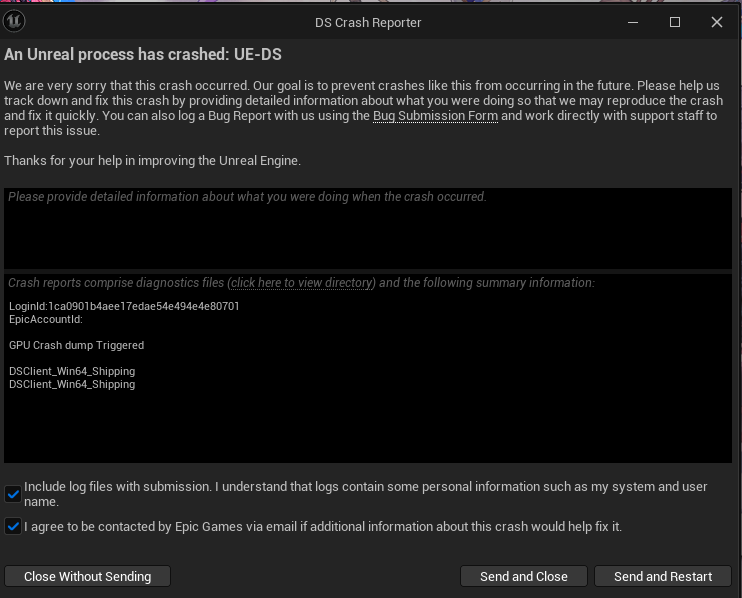742x598 pixels.
Task: Click the DS Crash Reporter title bar text
Action: pos(368,22)
